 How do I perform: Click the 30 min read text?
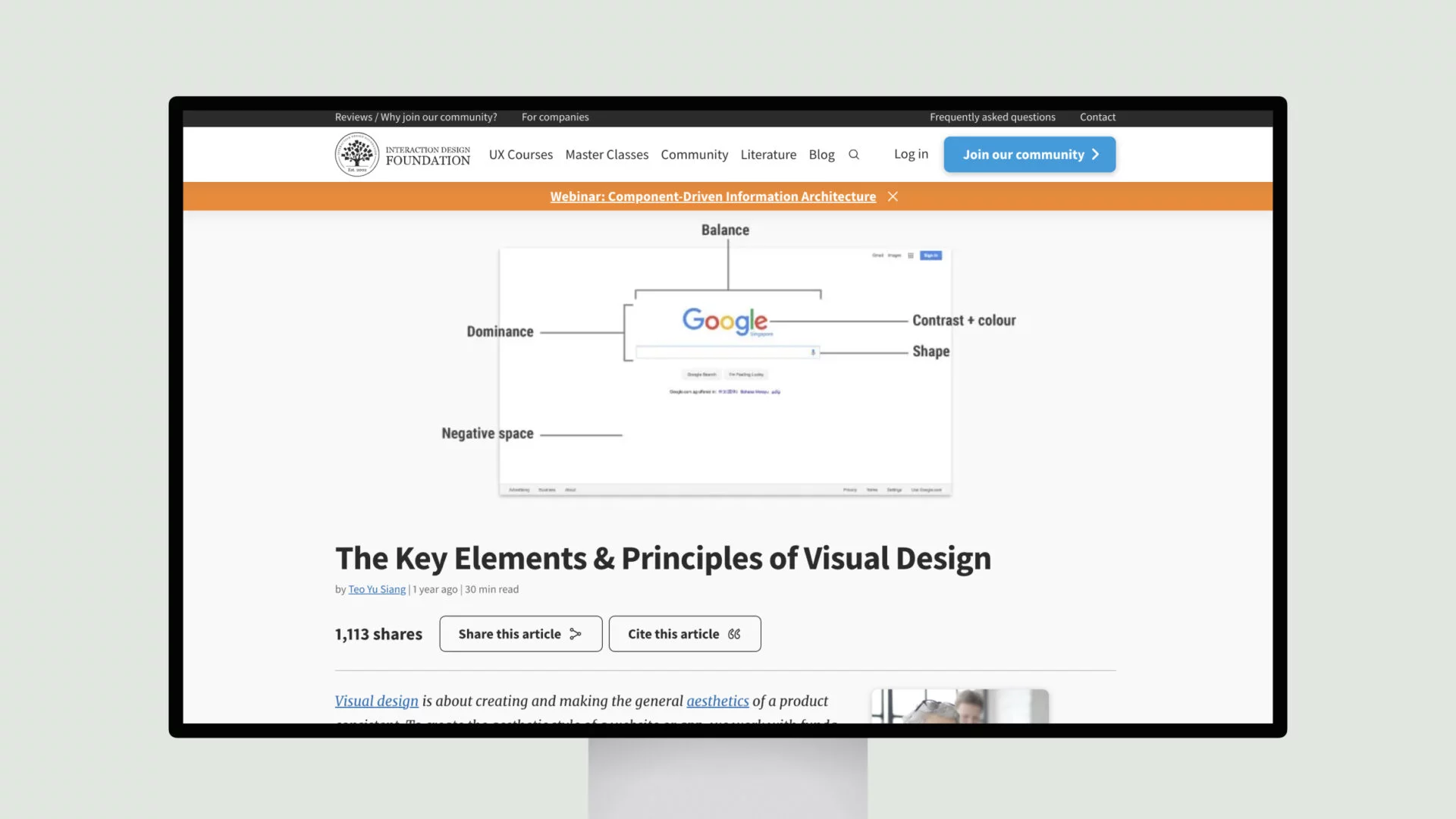(x=492, y=589)
